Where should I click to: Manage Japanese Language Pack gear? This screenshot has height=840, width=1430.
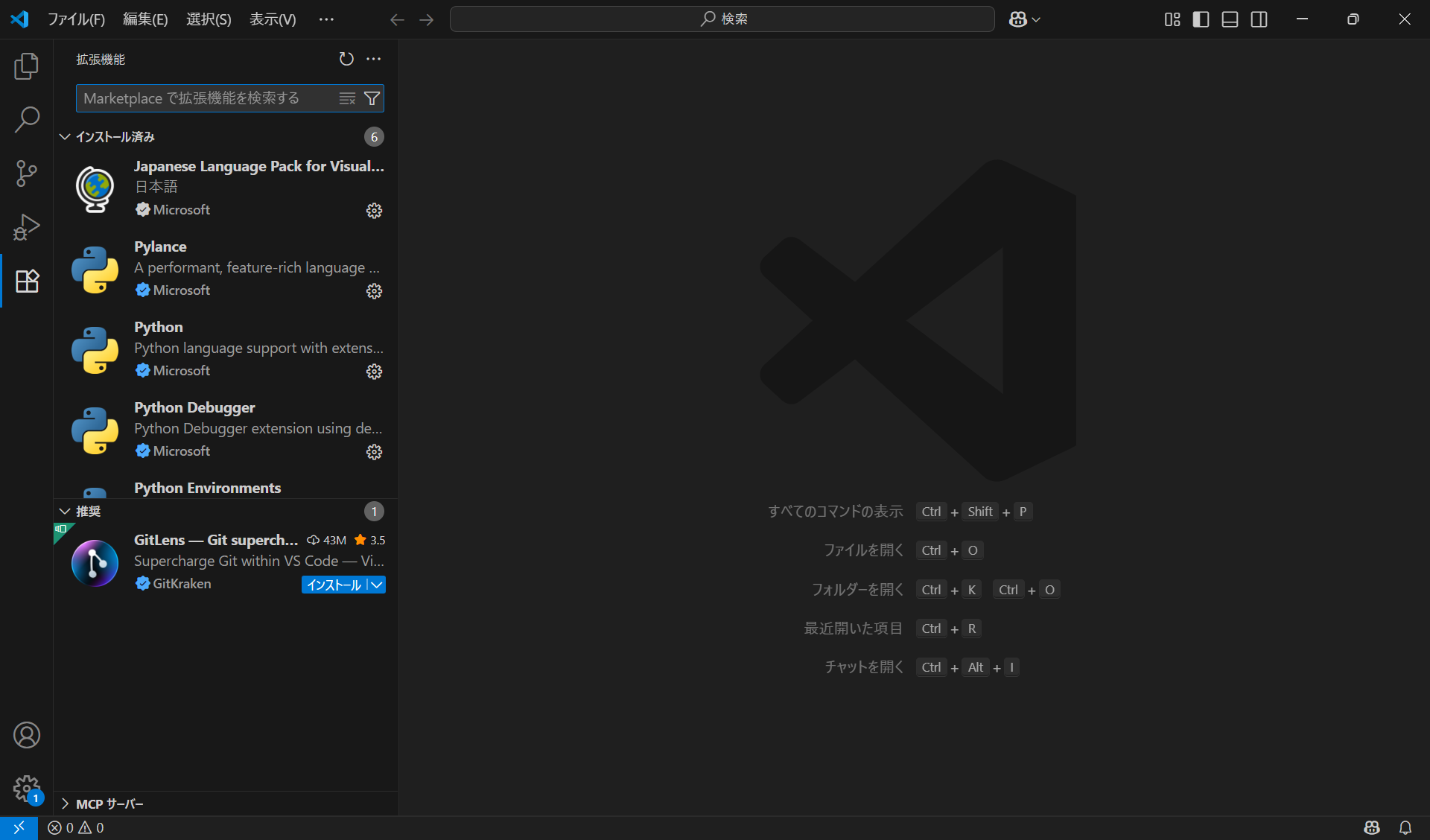click(374, 211)
